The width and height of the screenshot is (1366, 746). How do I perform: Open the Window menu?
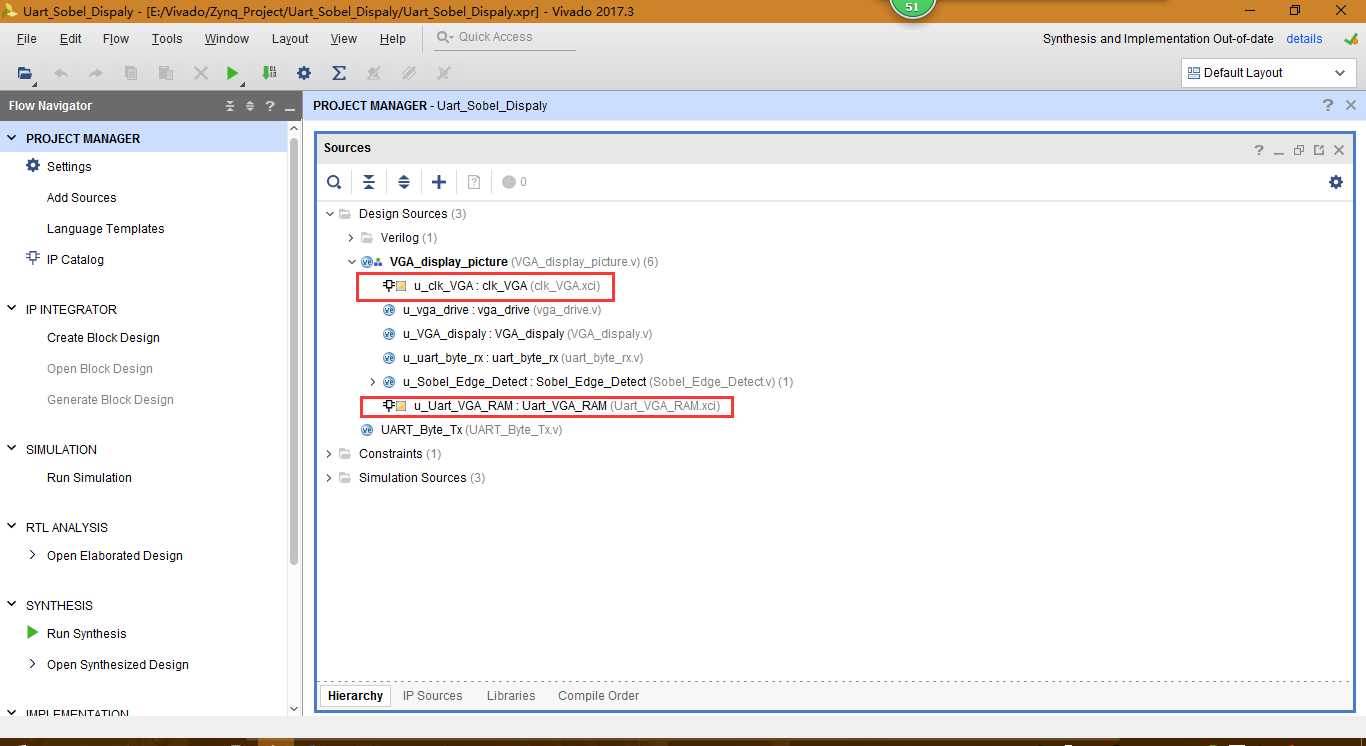tap(227, 39)
